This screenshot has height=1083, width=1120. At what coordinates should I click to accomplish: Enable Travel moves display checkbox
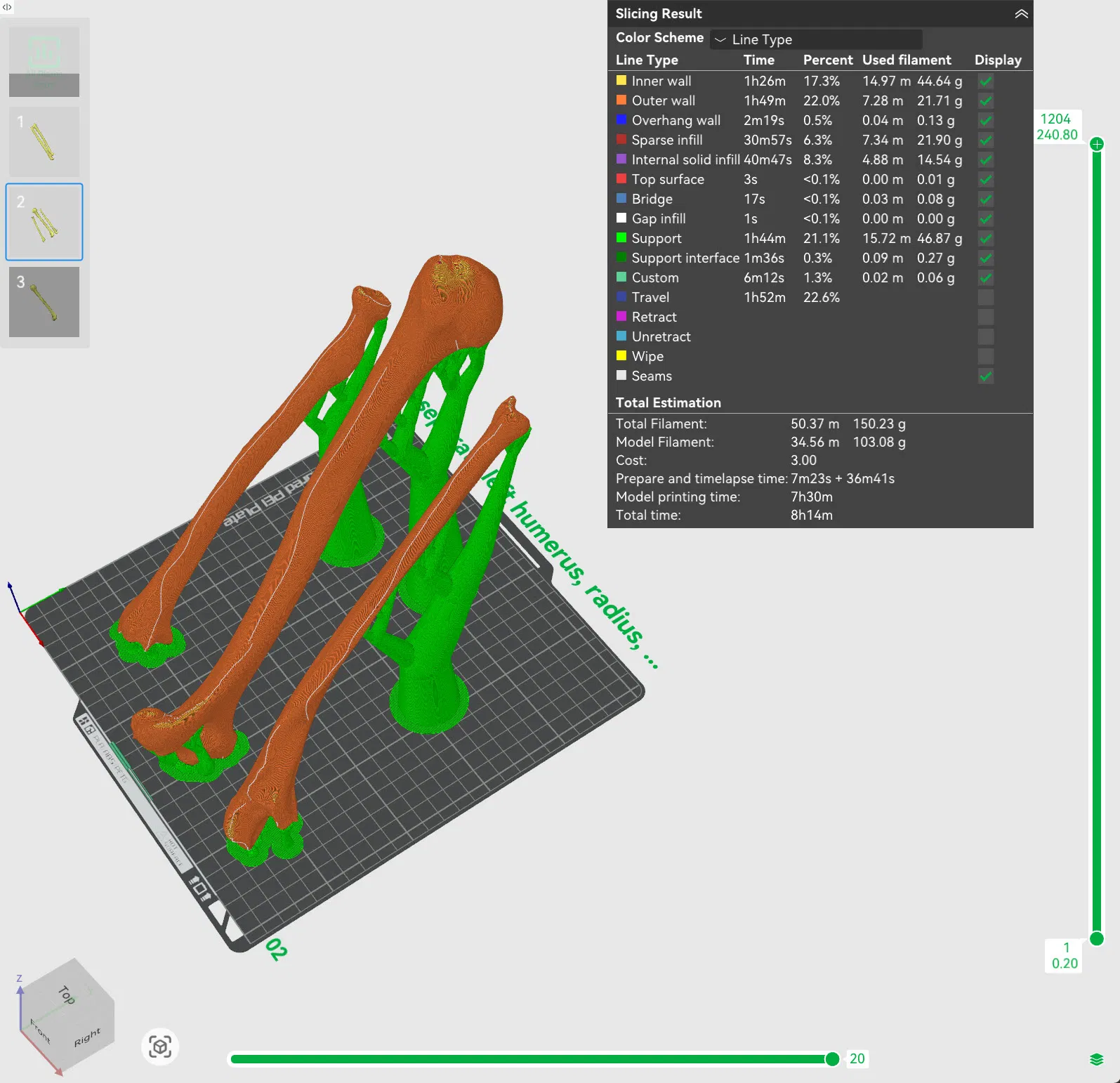click(986, 297)
